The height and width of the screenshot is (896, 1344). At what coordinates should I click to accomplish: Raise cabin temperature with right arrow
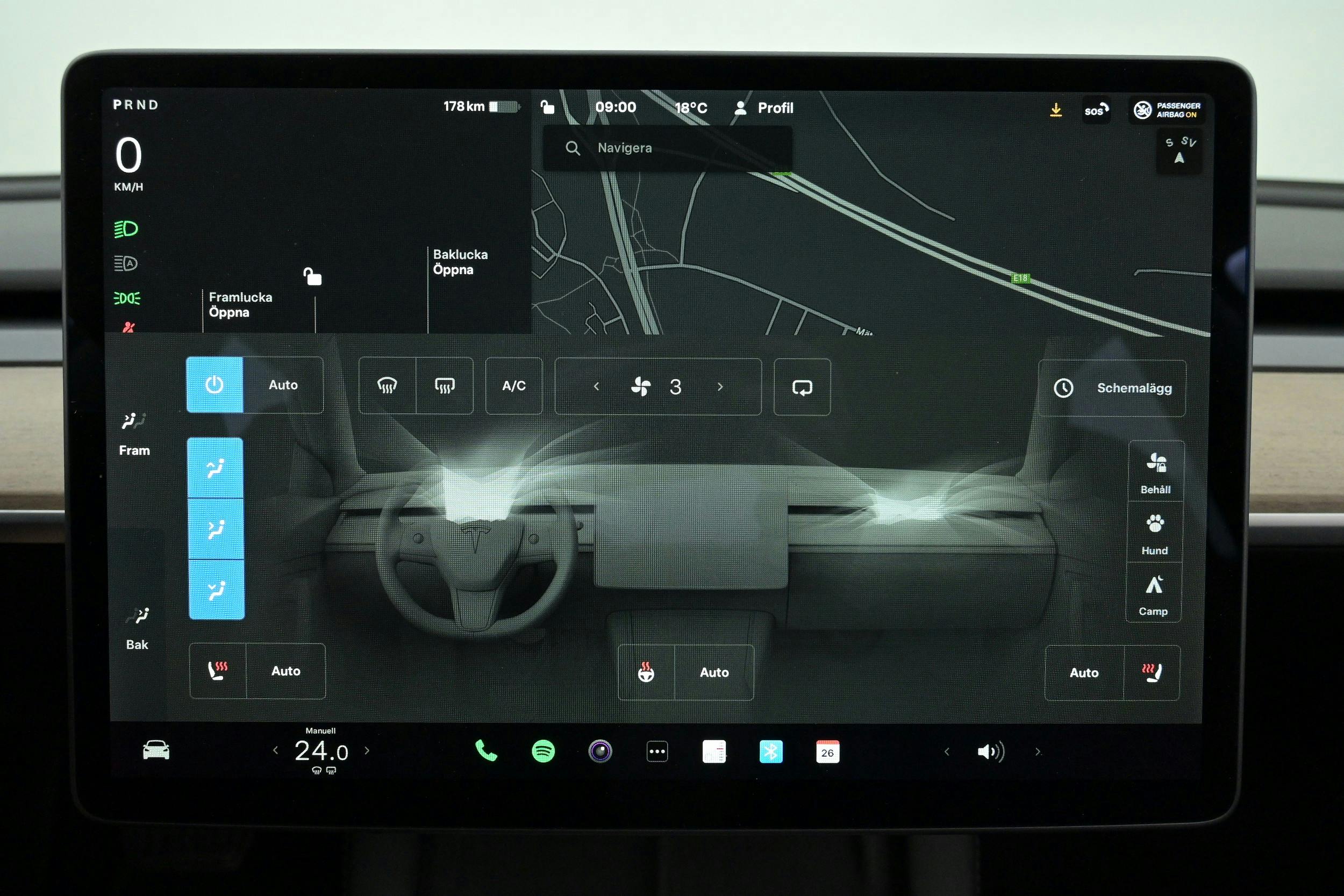point(367,750)
